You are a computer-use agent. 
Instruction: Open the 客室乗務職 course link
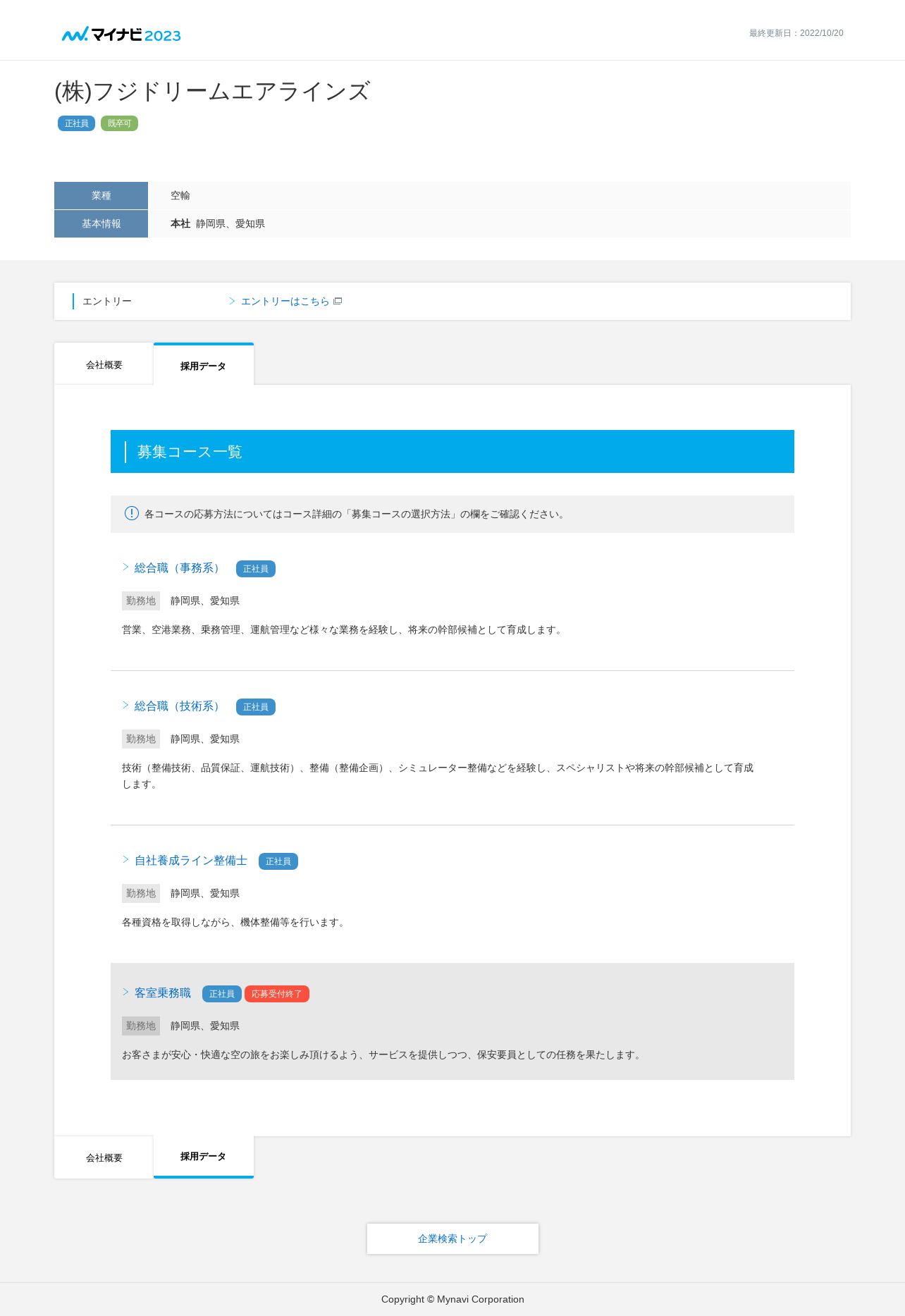pyautogui.click(x=163, y=993)
